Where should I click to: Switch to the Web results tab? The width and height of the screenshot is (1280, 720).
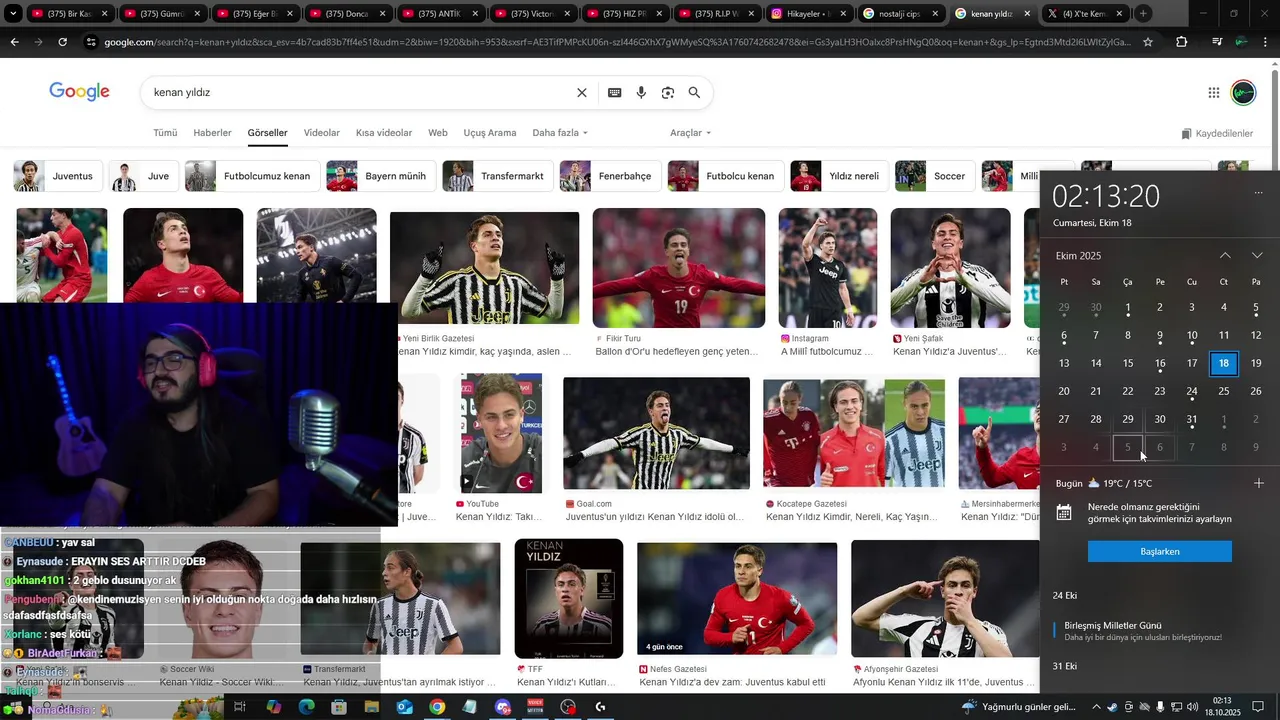coord(438,133)
